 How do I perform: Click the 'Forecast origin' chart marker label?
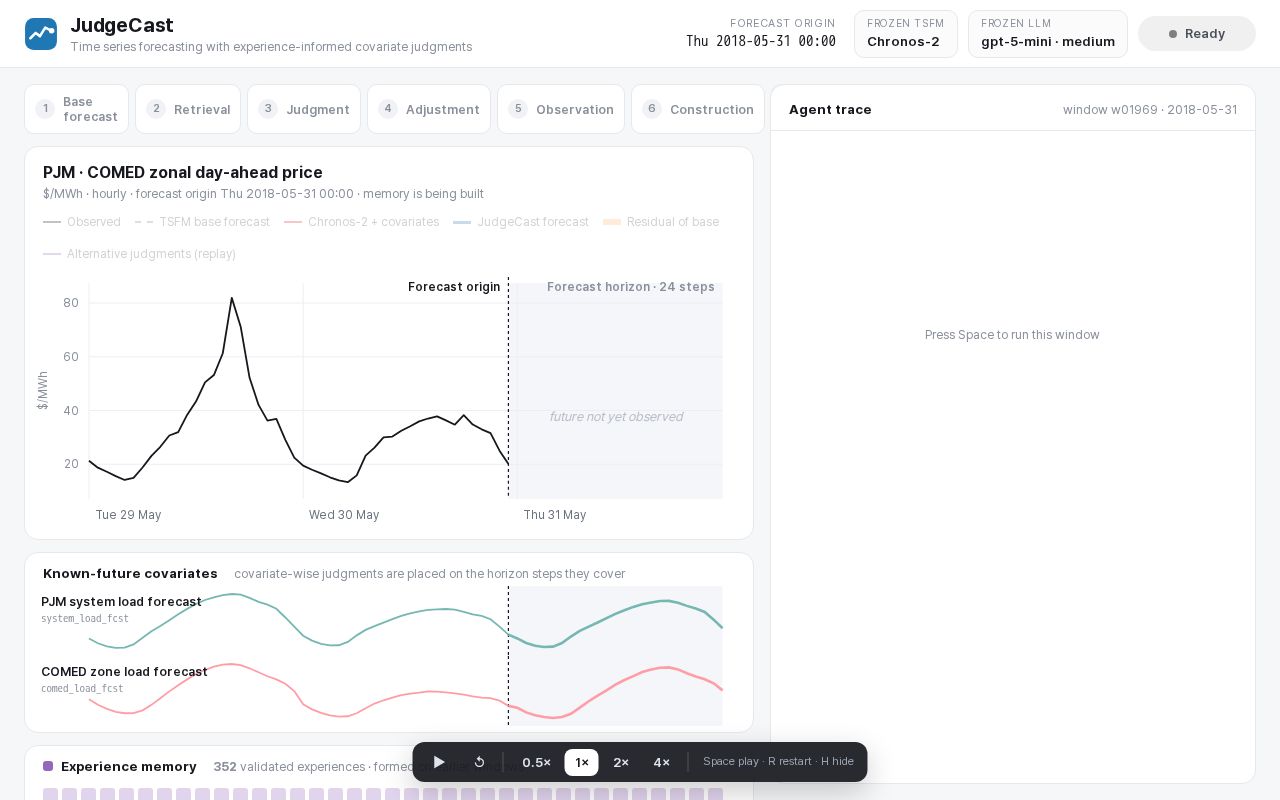point(454,287)
